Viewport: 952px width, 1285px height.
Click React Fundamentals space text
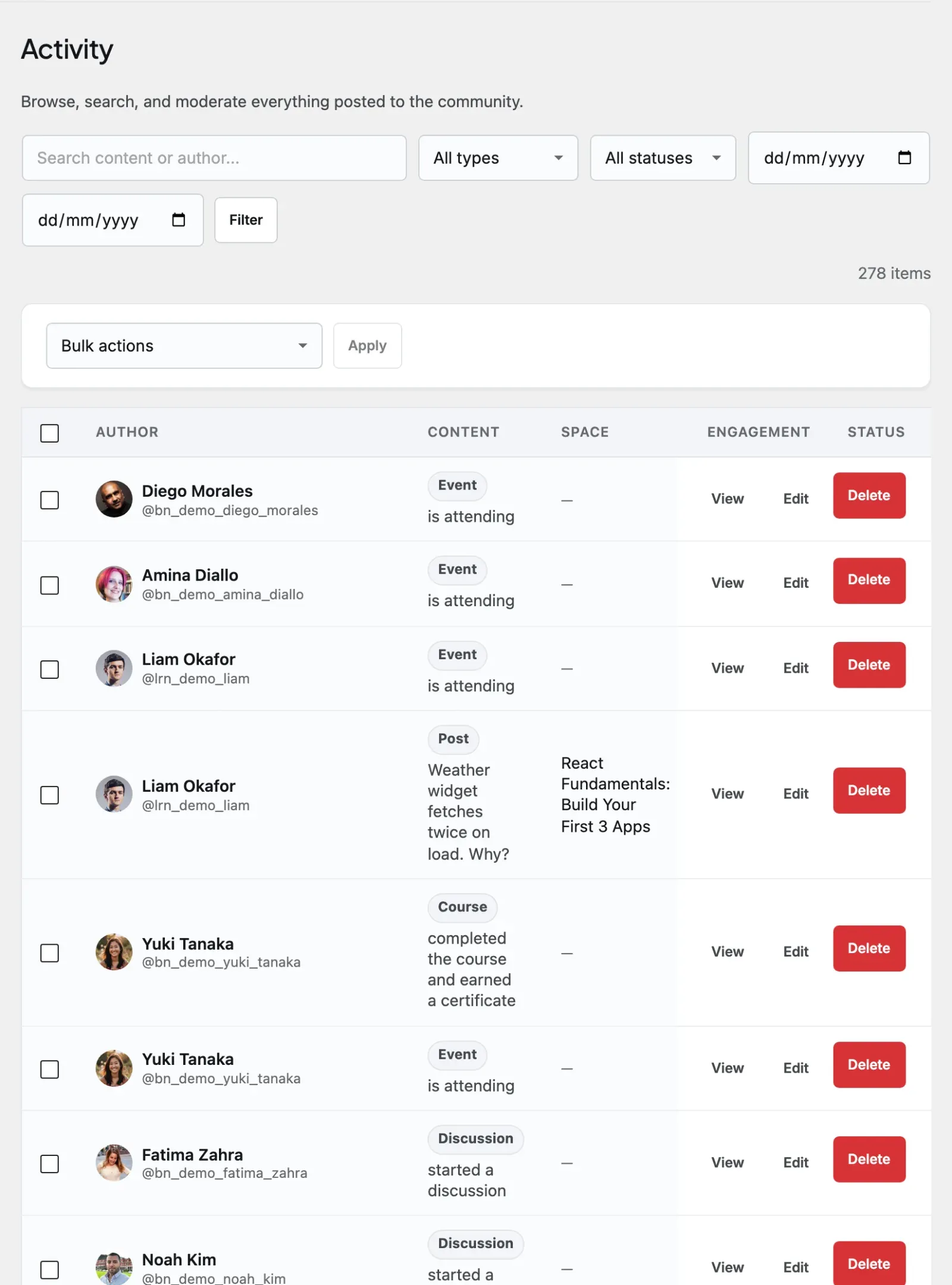615,795
